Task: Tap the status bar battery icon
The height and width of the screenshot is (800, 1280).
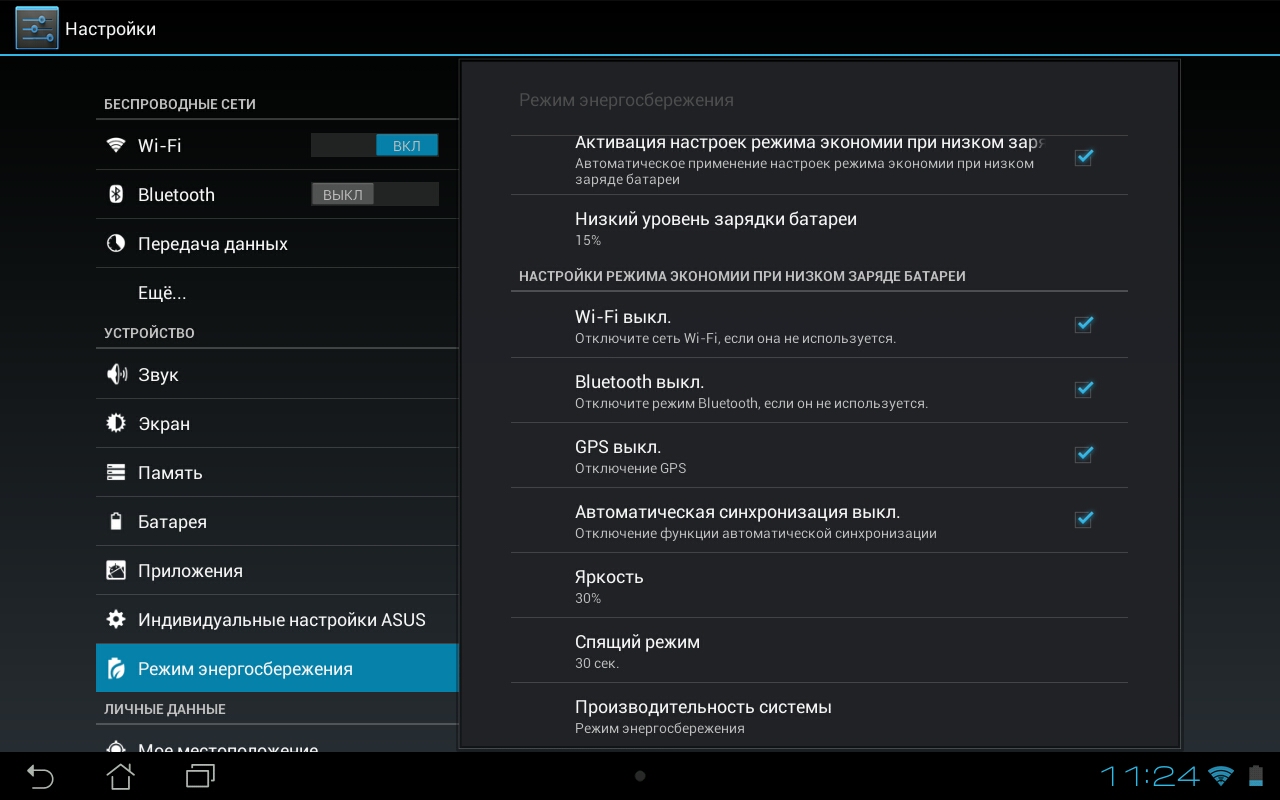Action: 1256,775
